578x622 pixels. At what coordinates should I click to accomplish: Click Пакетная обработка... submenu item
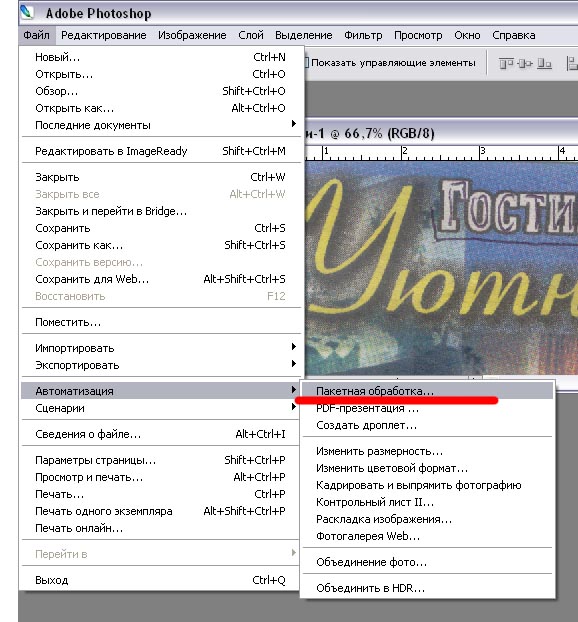[x=428, y=391]
